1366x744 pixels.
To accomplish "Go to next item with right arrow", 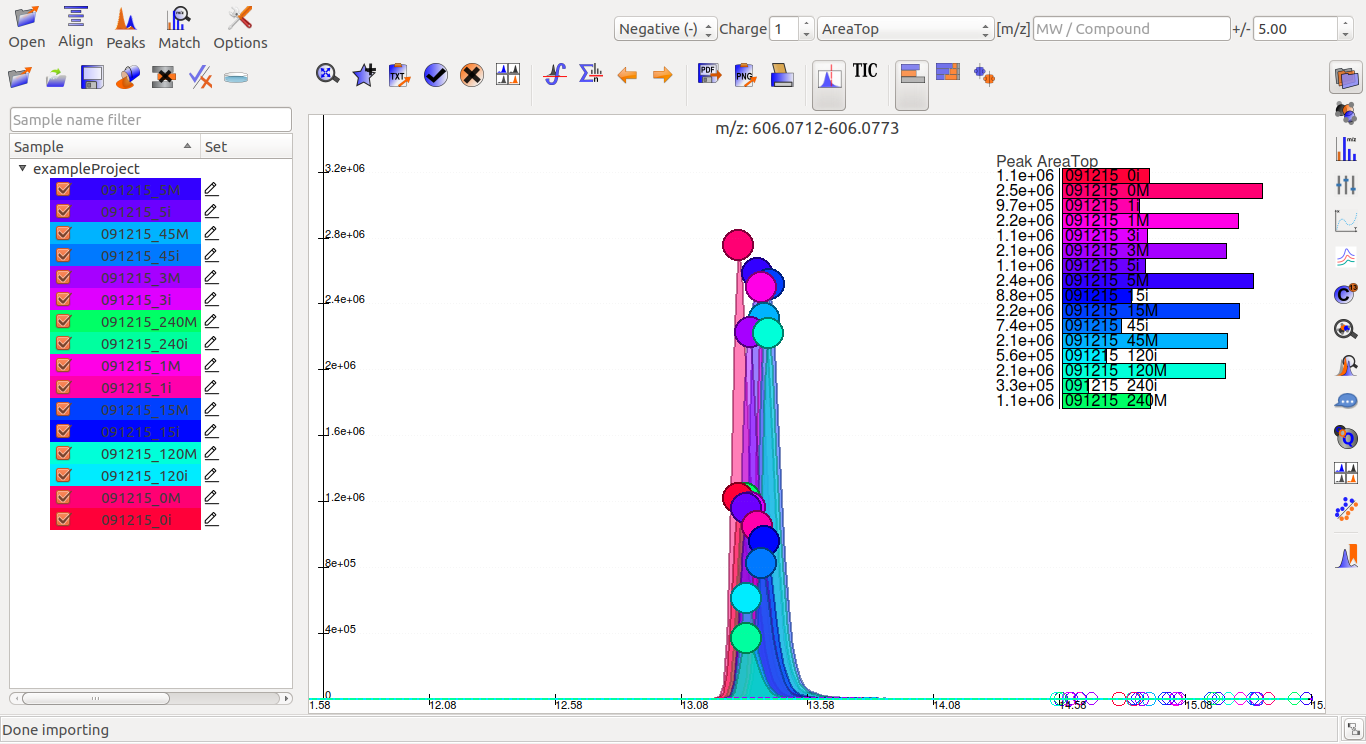I will [662, 74].
